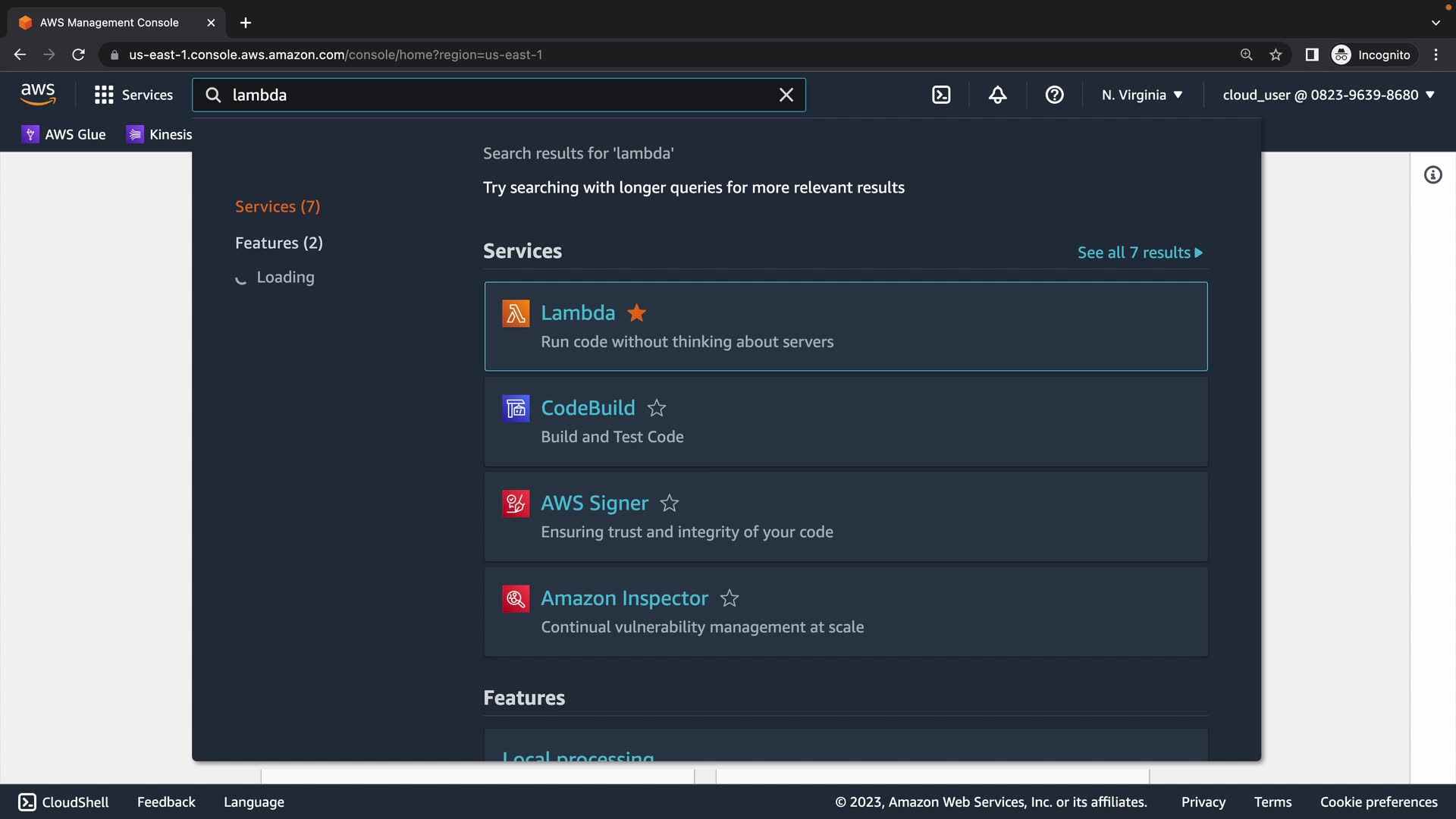Favorite CodeBuild with its star
The height and width of the screenshot is (819, 1456).
(x=657, y=408)
